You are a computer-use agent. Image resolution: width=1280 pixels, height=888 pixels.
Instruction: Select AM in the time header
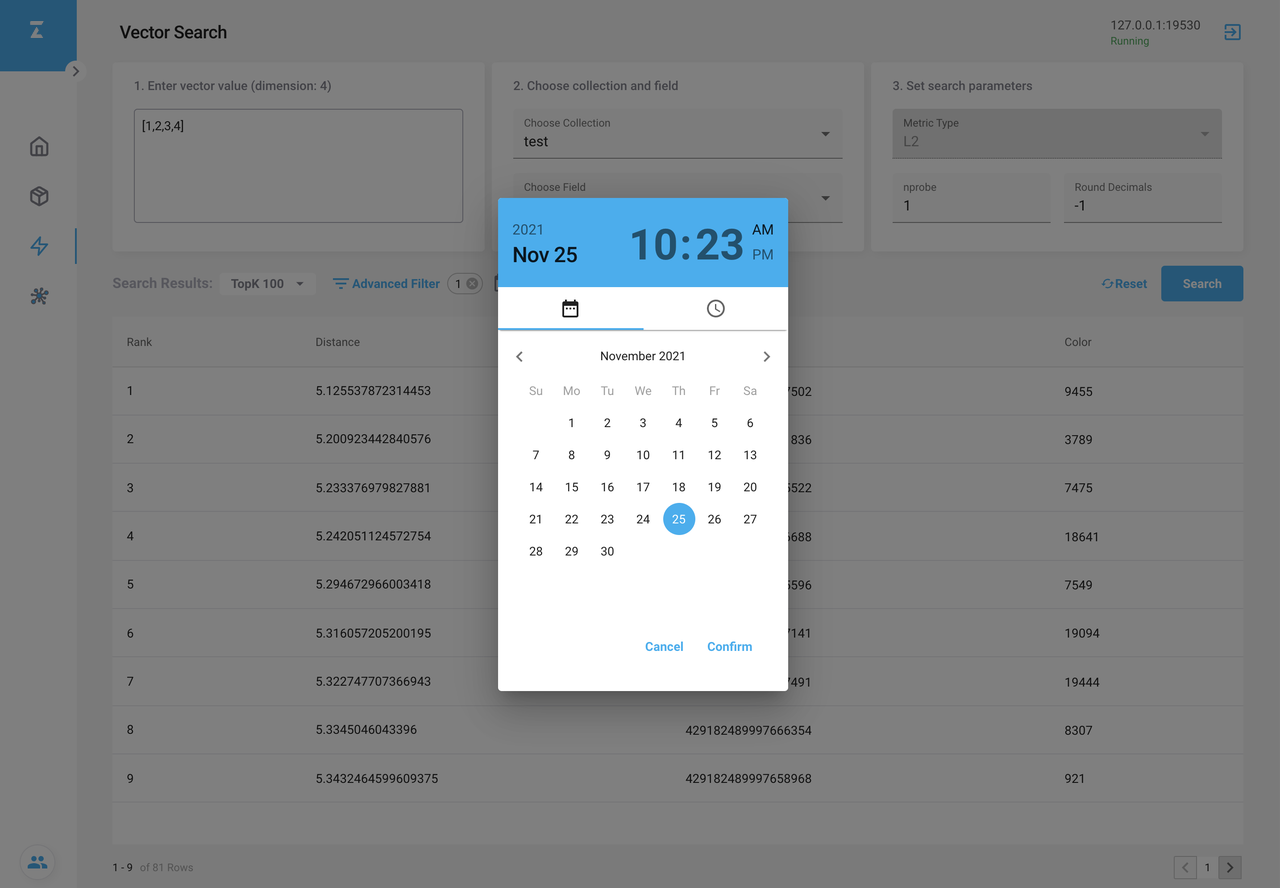[x=762, y=230]
